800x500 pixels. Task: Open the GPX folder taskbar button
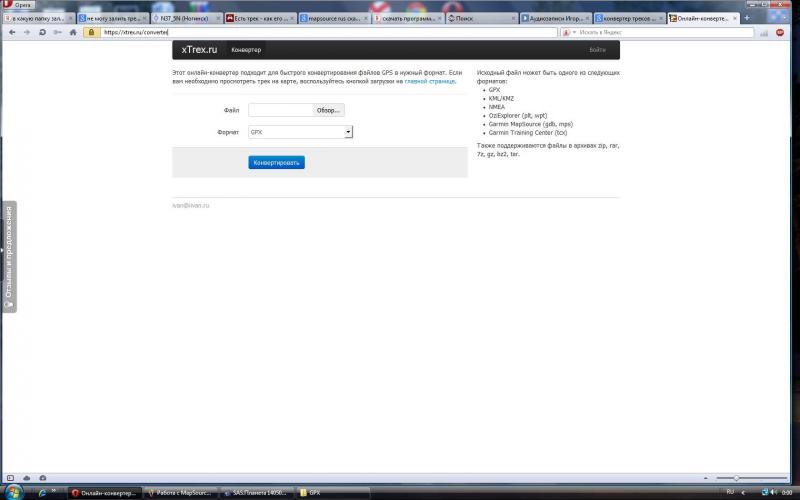coord(333,493)
